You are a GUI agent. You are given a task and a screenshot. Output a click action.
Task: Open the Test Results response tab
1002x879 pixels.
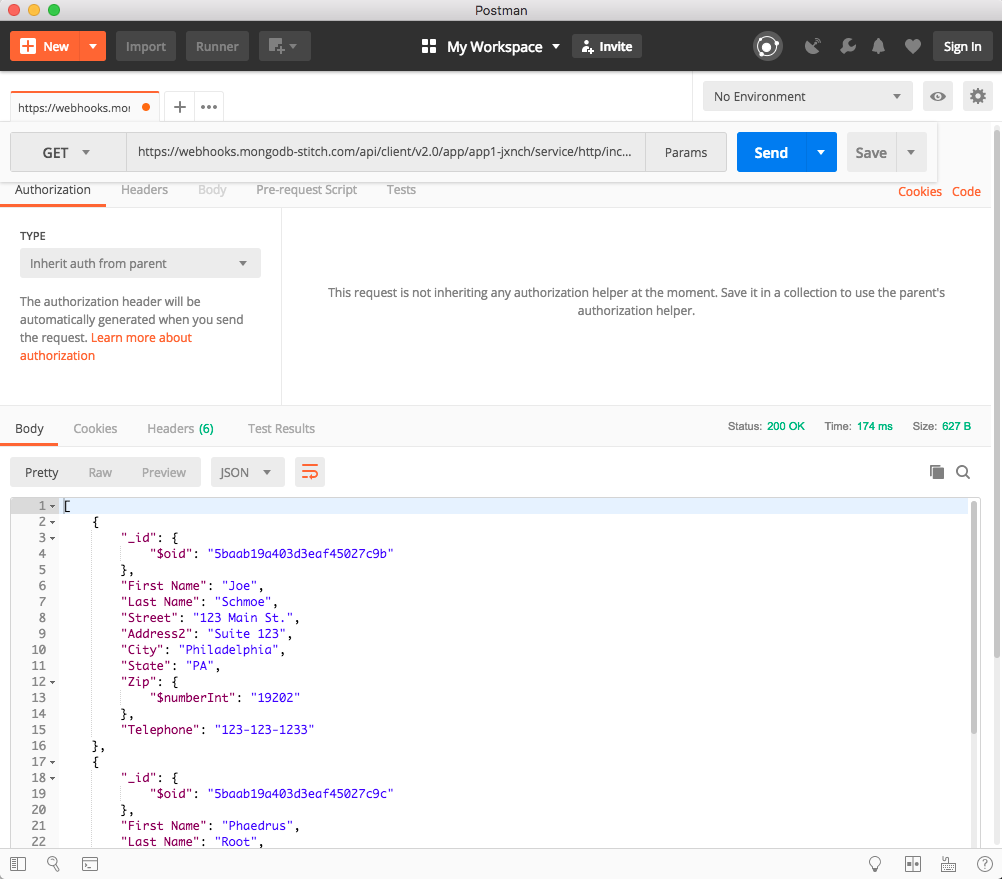coord(281,428)
